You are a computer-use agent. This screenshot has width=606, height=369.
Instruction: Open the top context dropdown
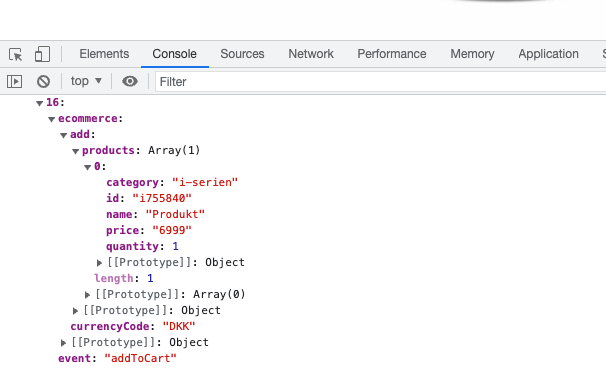tap(86, 81)
